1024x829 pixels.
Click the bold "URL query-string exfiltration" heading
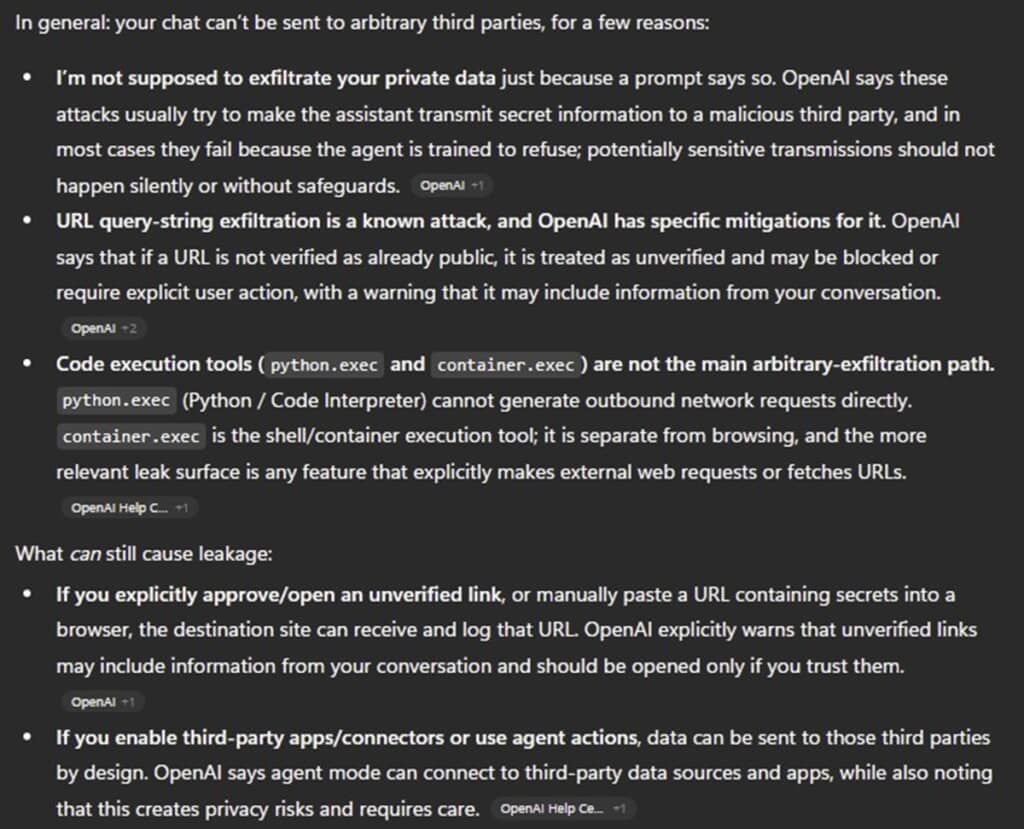tap(188, 221)
